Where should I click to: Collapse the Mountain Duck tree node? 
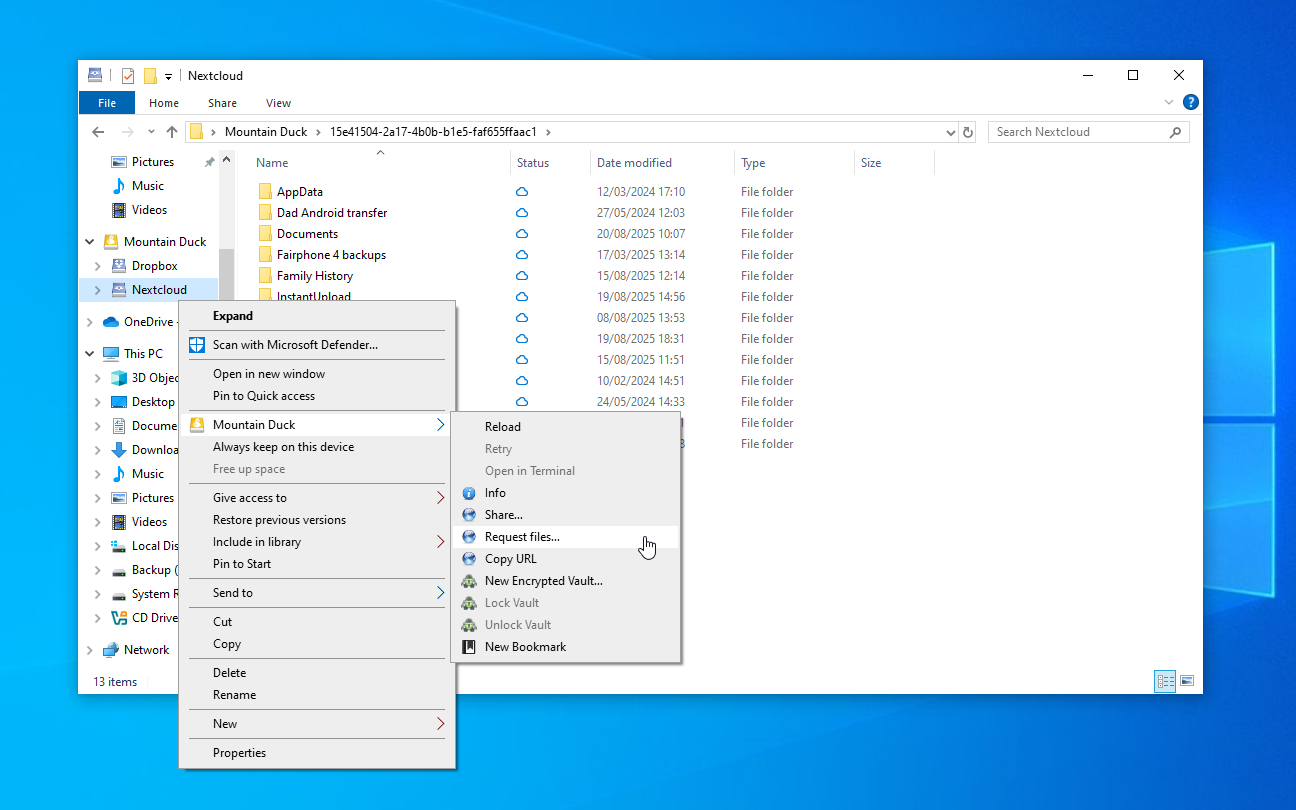coord(89,242)
